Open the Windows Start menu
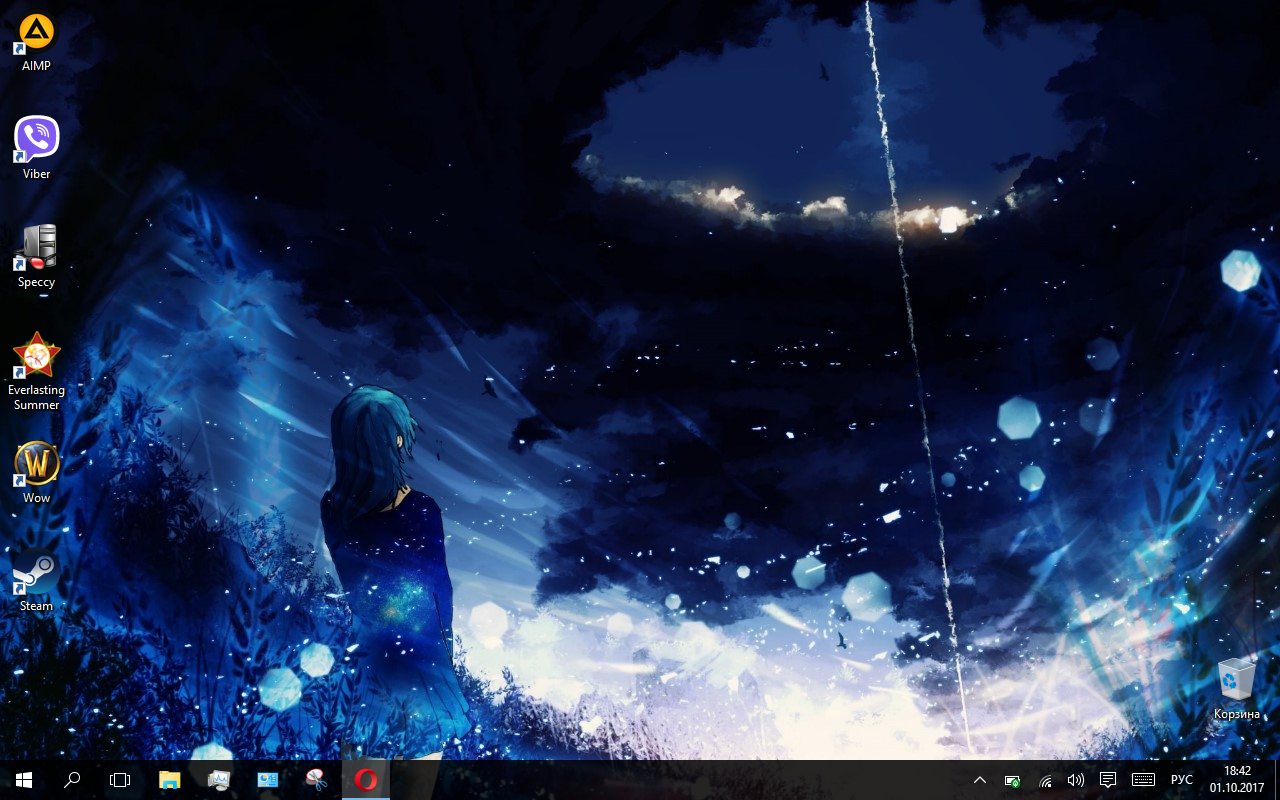The width and height of the screenshot is (1280, 800). tap(24, 780)
